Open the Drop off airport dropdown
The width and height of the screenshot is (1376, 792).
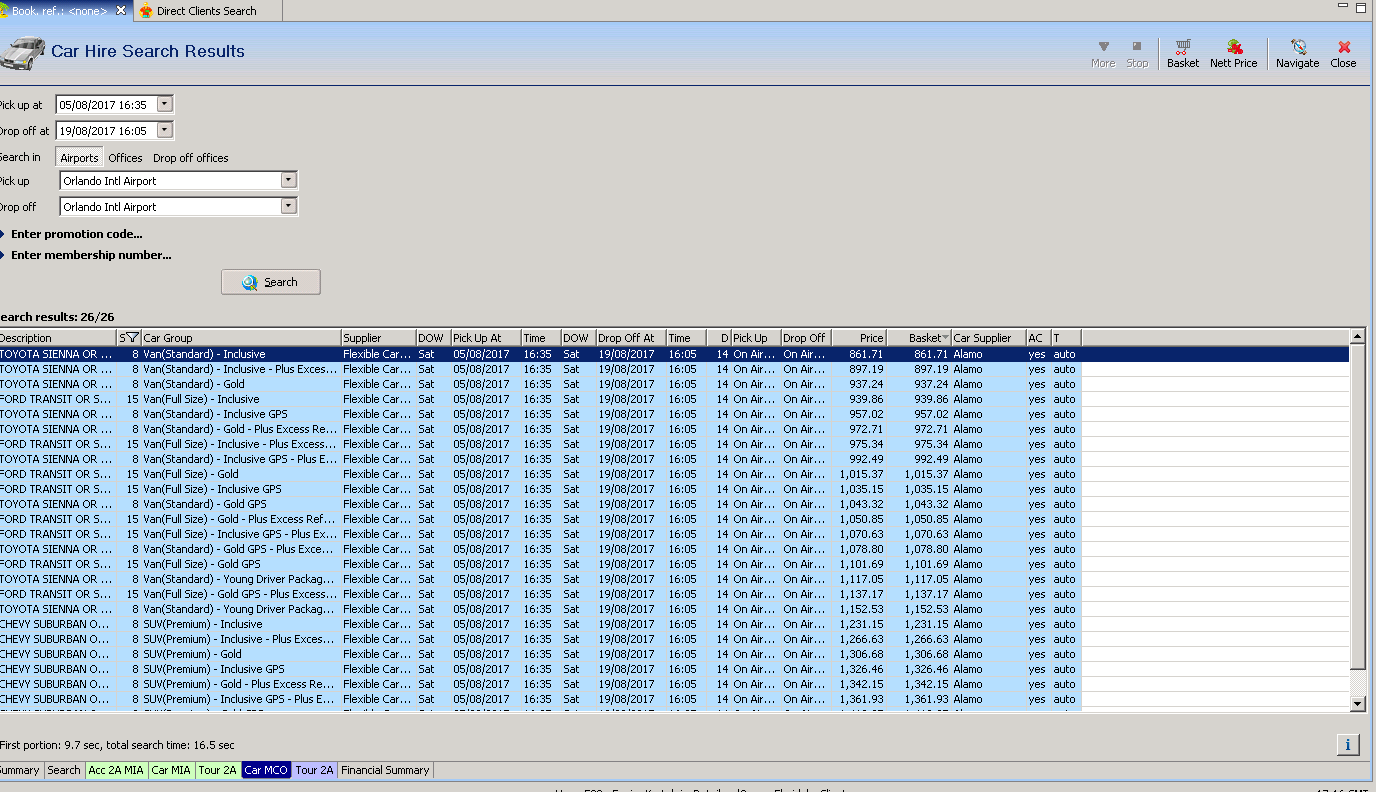pos(289,207)
